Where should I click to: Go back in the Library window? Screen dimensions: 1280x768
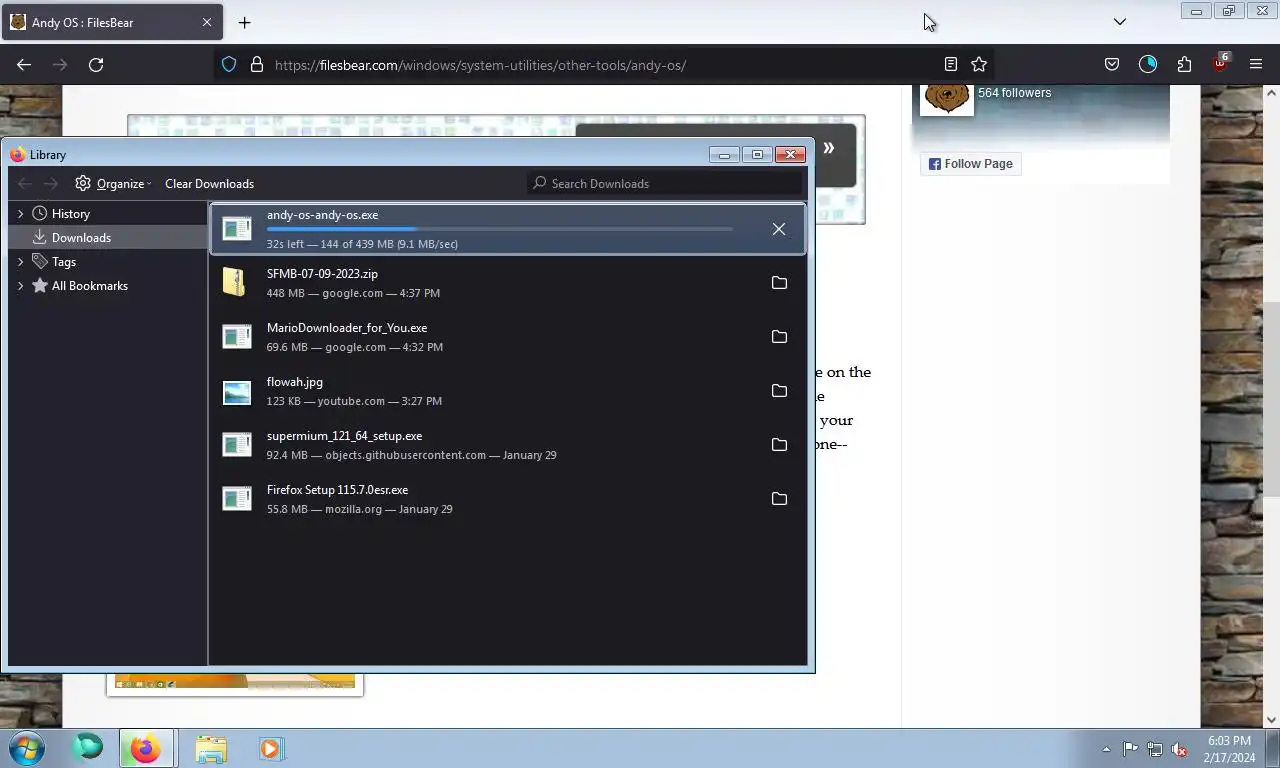click(x=25, y=184)
